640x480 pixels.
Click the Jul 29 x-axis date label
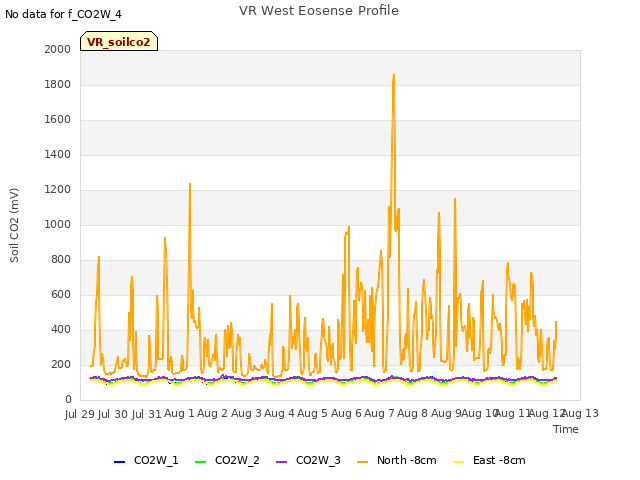point(80,414)
